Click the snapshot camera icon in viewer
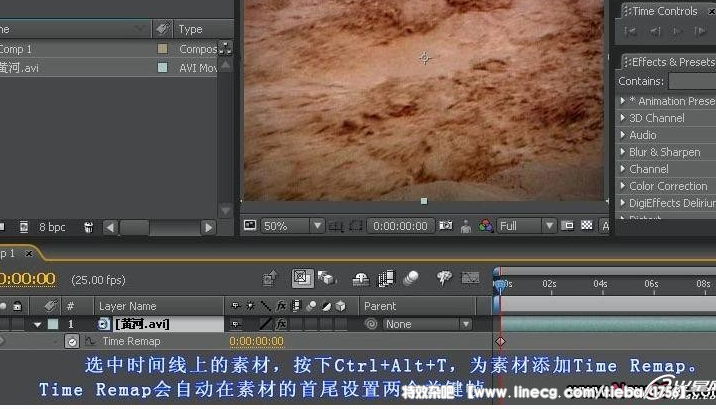This screenshot has width=716, height=409. pos(446,226)
